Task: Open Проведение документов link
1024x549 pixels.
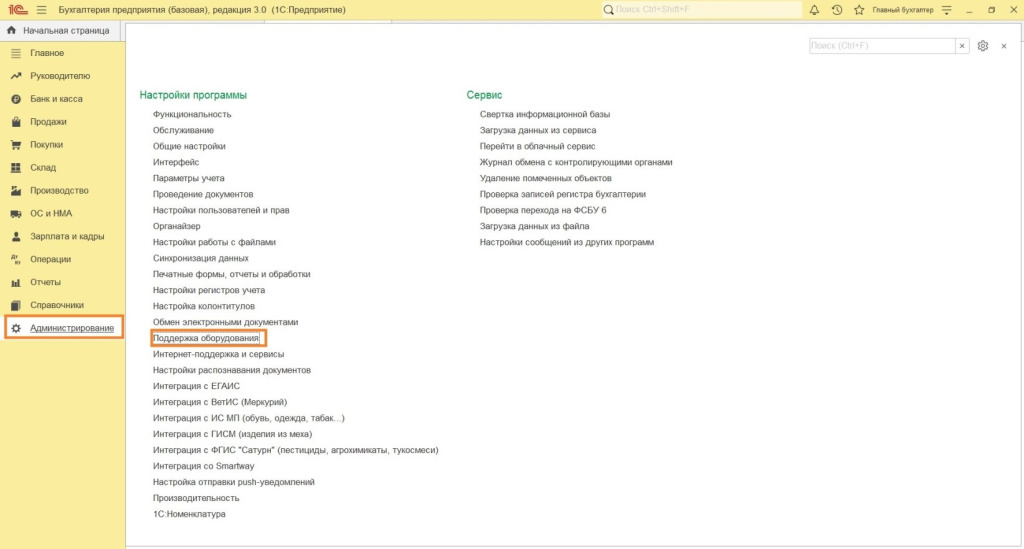Action: tap(203, 194)
